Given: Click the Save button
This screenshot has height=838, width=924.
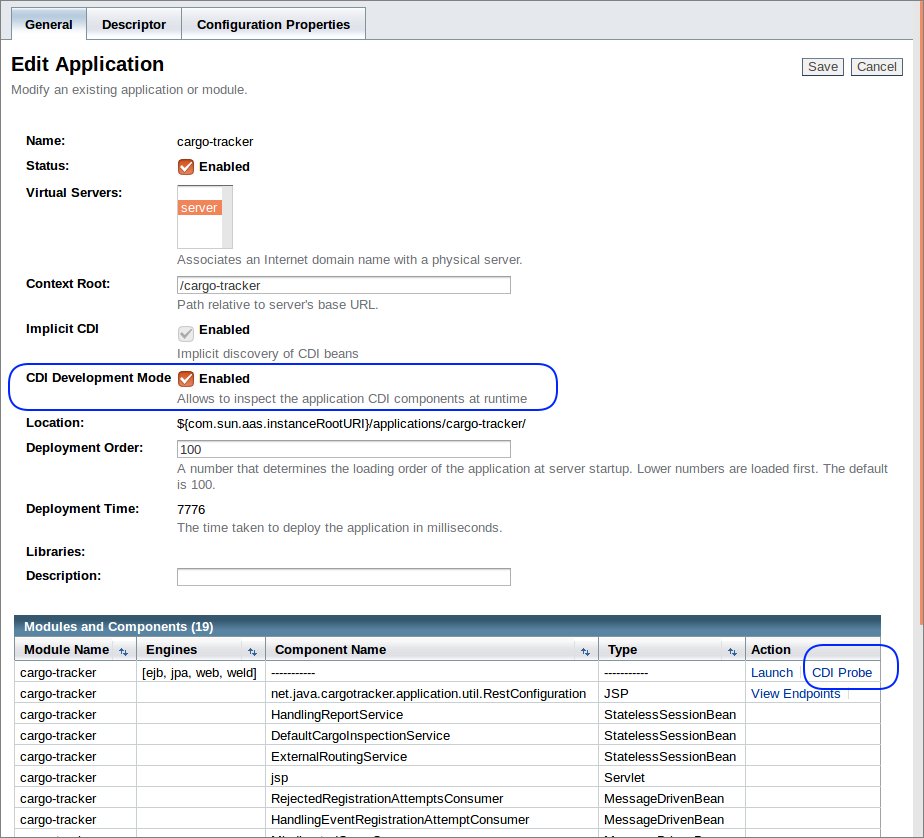Looking at the screenshot, I should pyautogui.click(x=823, y=67).
